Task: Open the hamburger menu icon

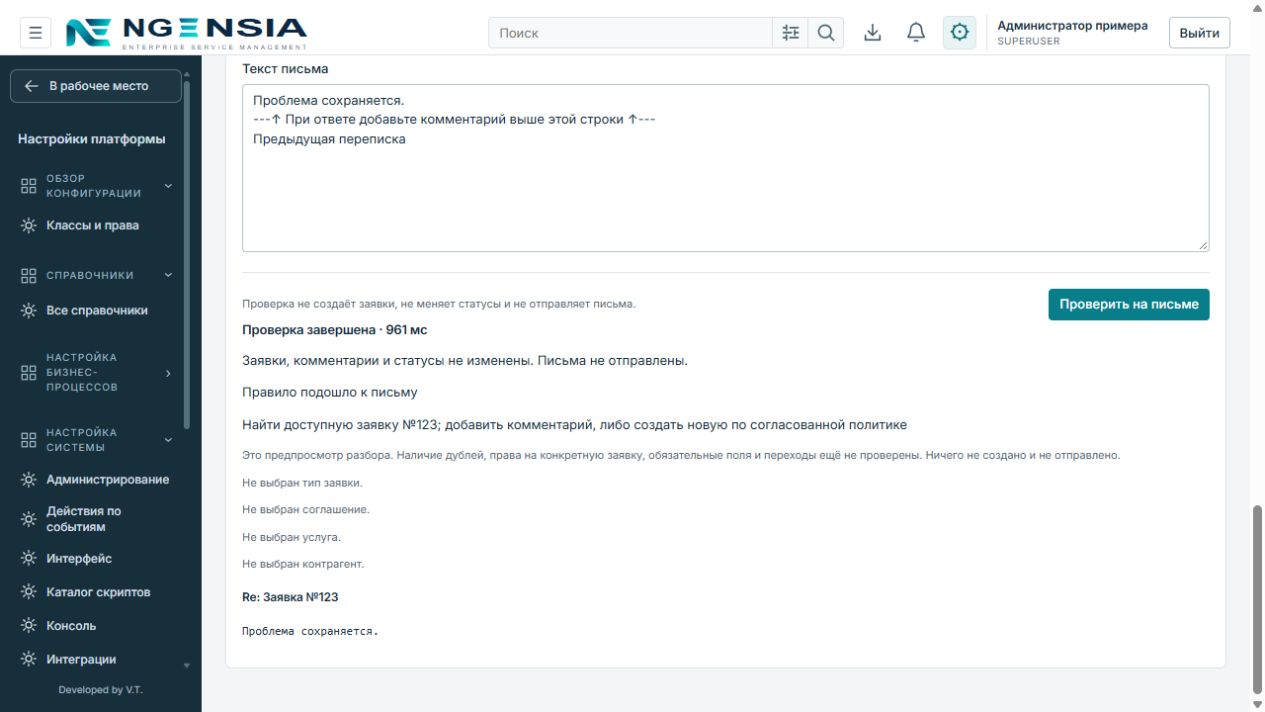Action: (x=35, y=33)
